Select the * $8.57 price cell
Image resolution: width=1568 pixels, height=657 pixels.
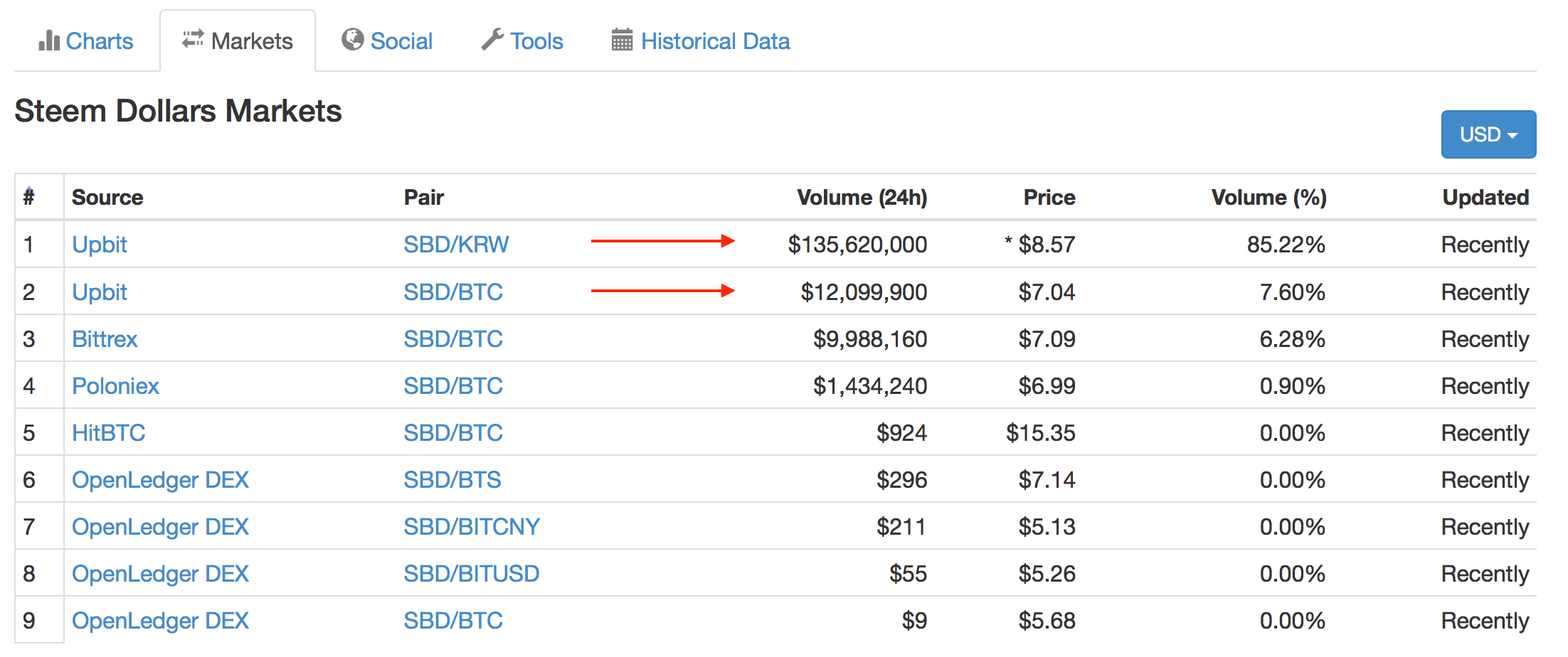(x=1039, y=245)
